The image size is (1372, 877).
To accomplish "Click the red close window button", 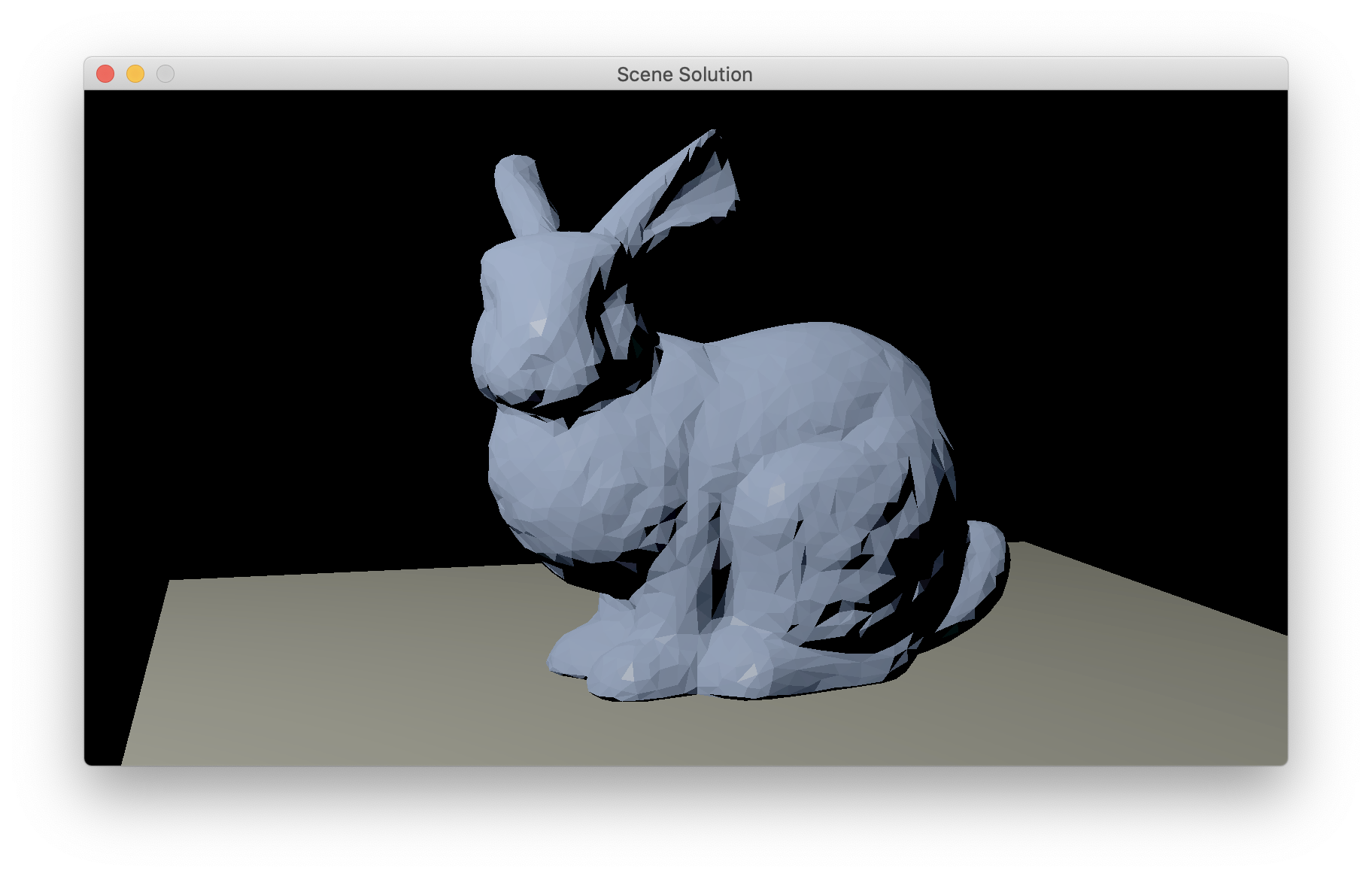I will tap(105, 74).
